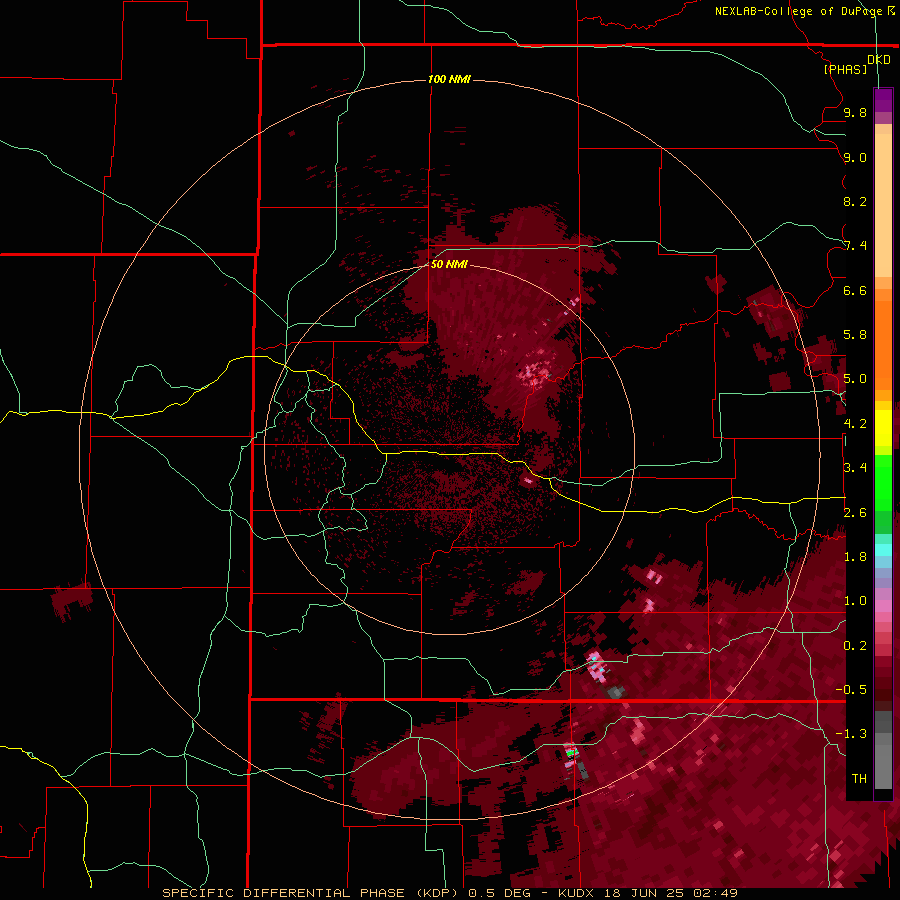
Task: Click the 9.0 value on the color scale
Action: click(855, 157)
